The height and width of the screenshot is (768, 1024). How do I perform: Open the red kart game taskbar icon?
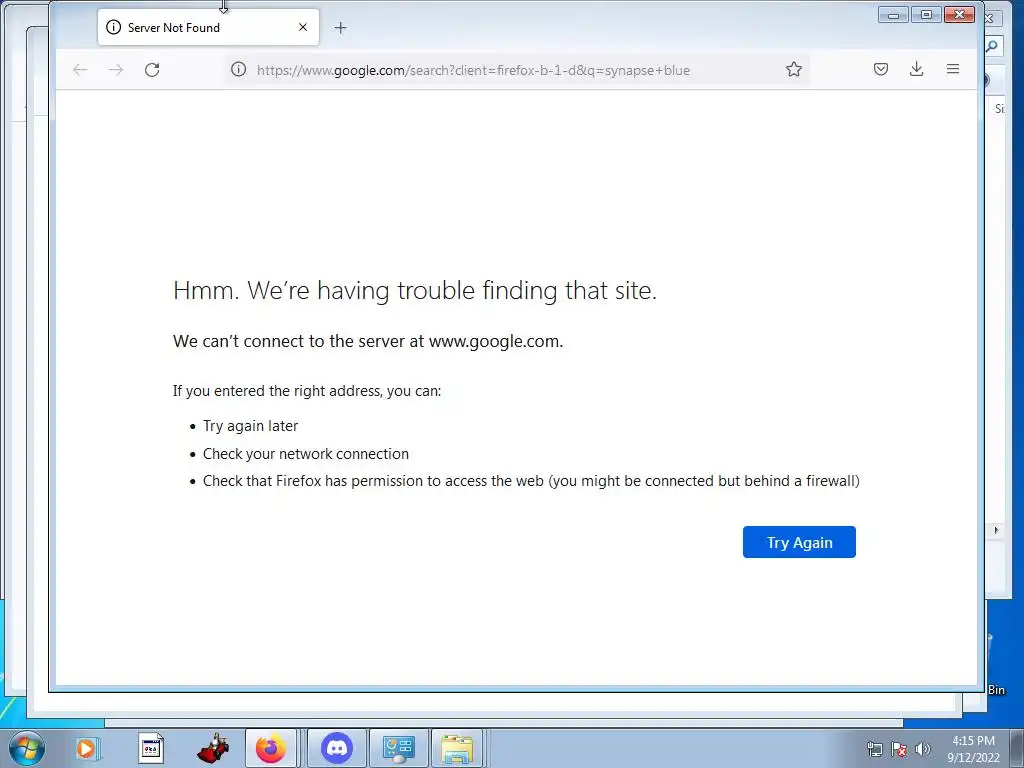[213, 748]
